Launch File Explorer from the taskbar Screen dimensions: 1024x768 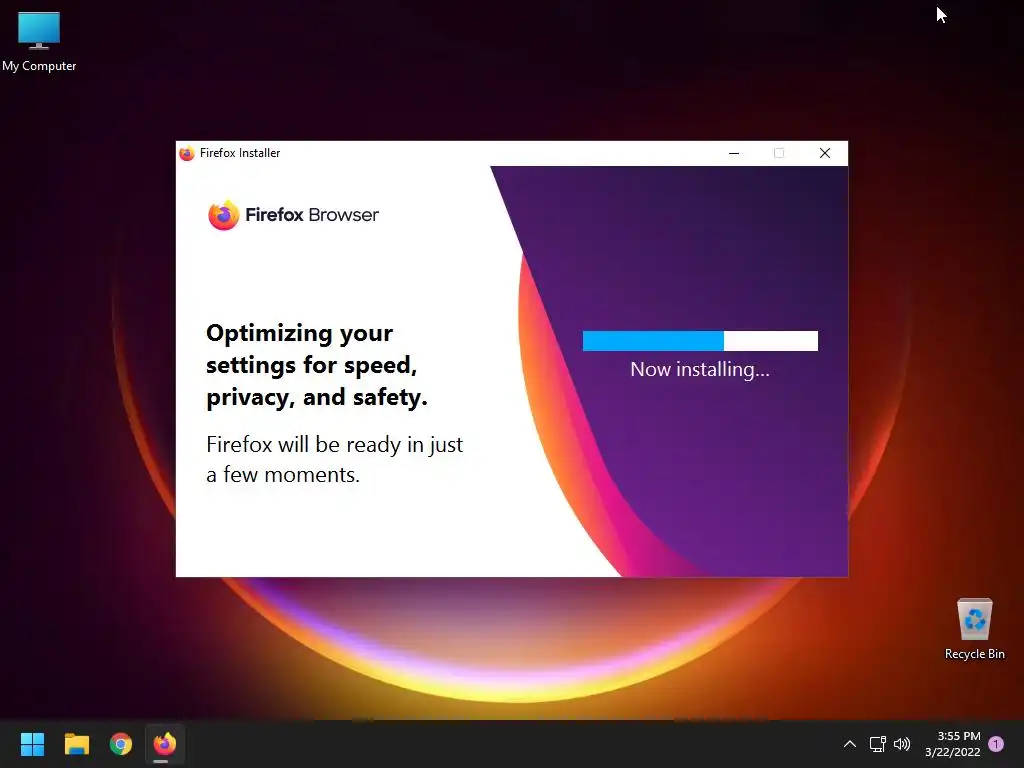tap(76, 744)
